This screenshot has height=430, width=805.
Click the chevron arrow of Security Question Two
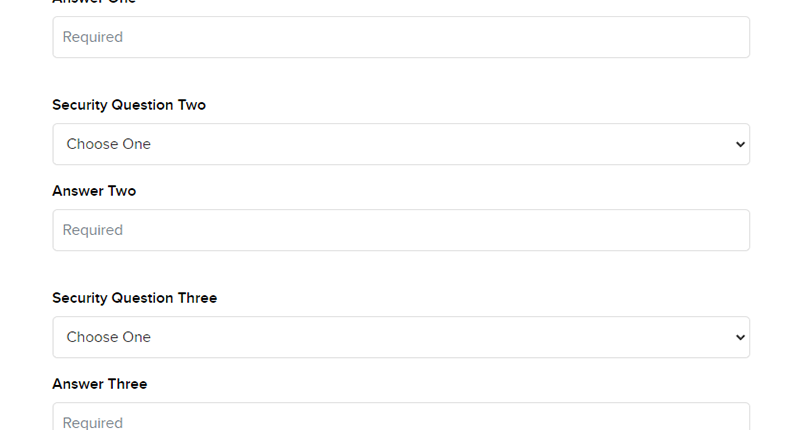[x=740, y=144]
